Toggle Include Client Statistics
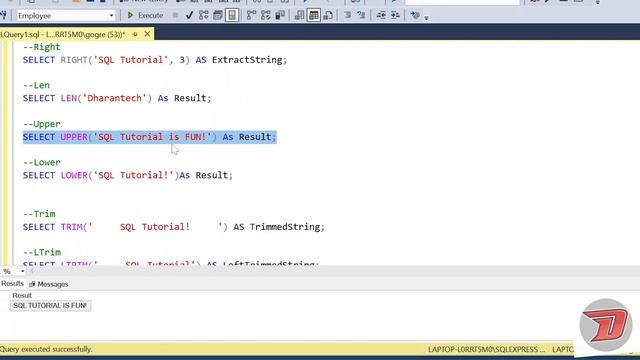The height and width of the screenshot is (360, 640). click(x=280, y=16)
